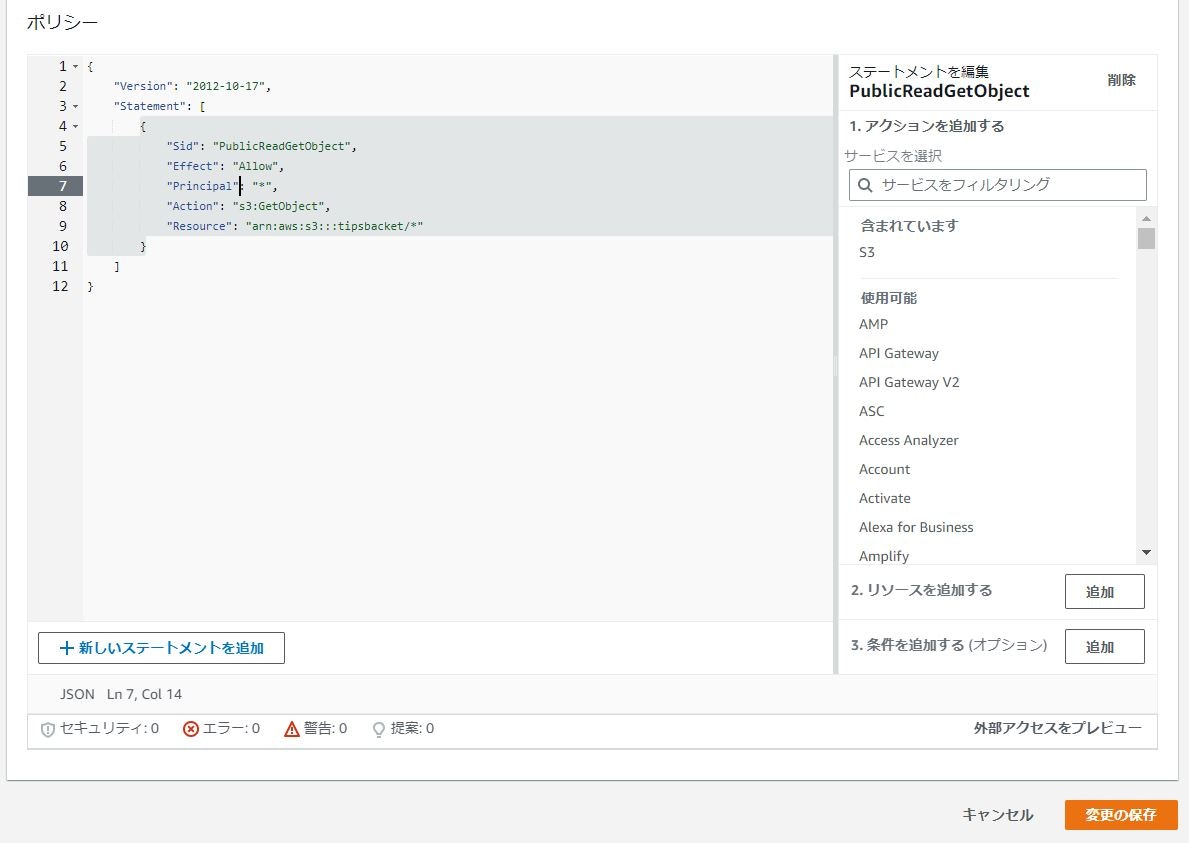Pick Account from available services
Screen dimensions: 1189x843
click(x=884, y=469)
